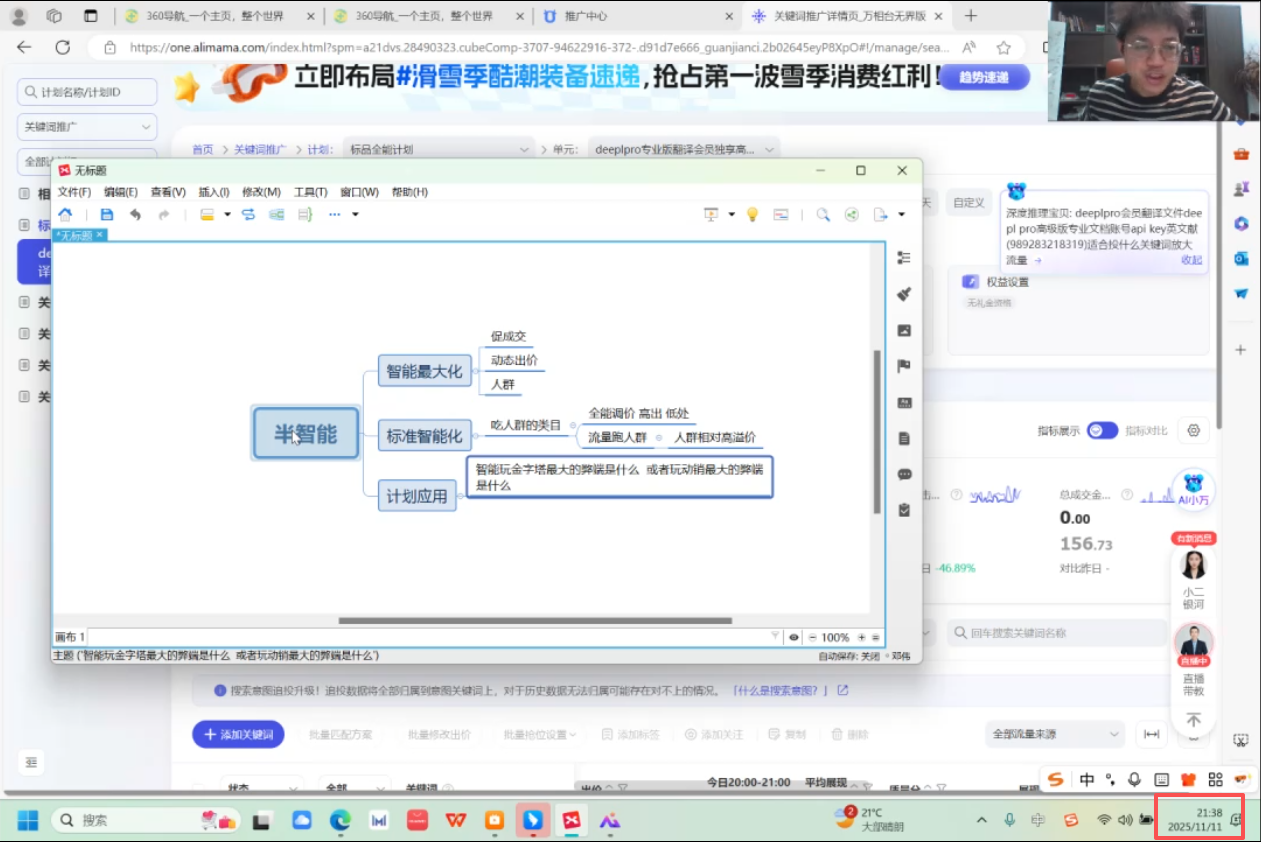Open the image panel icon in sidebar
The width and height of the screenshot is (1261, 842).
pyautogui.click(x=904, y=331)
